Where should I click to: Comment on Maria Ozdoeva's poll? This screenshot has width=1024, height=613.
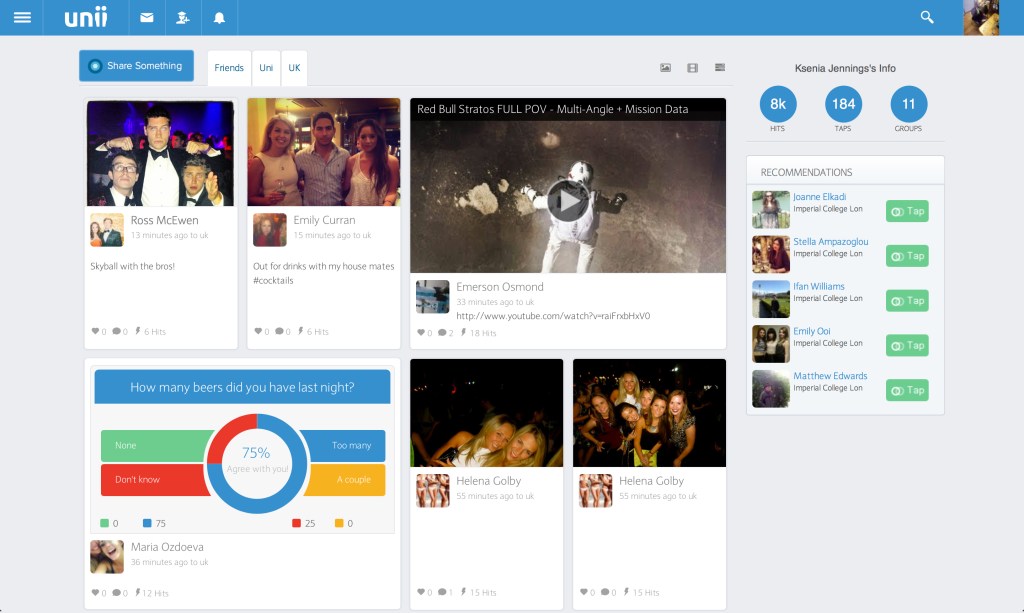click(x=116, y=593)
